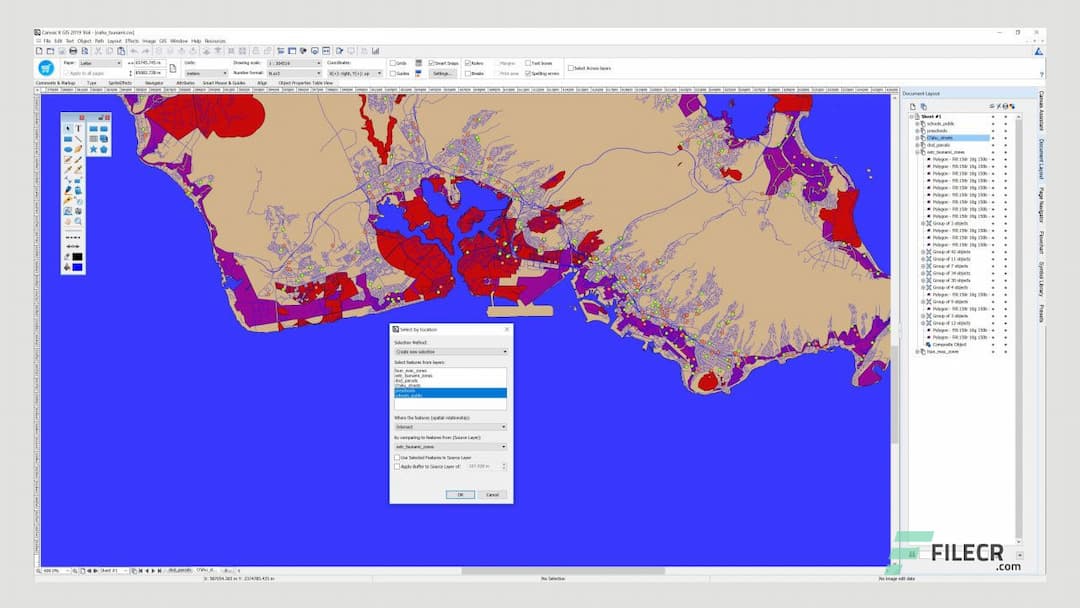Enable Use Selected Features in Source Layer
Screen dimensions: 1080x608
click(396, 455)
